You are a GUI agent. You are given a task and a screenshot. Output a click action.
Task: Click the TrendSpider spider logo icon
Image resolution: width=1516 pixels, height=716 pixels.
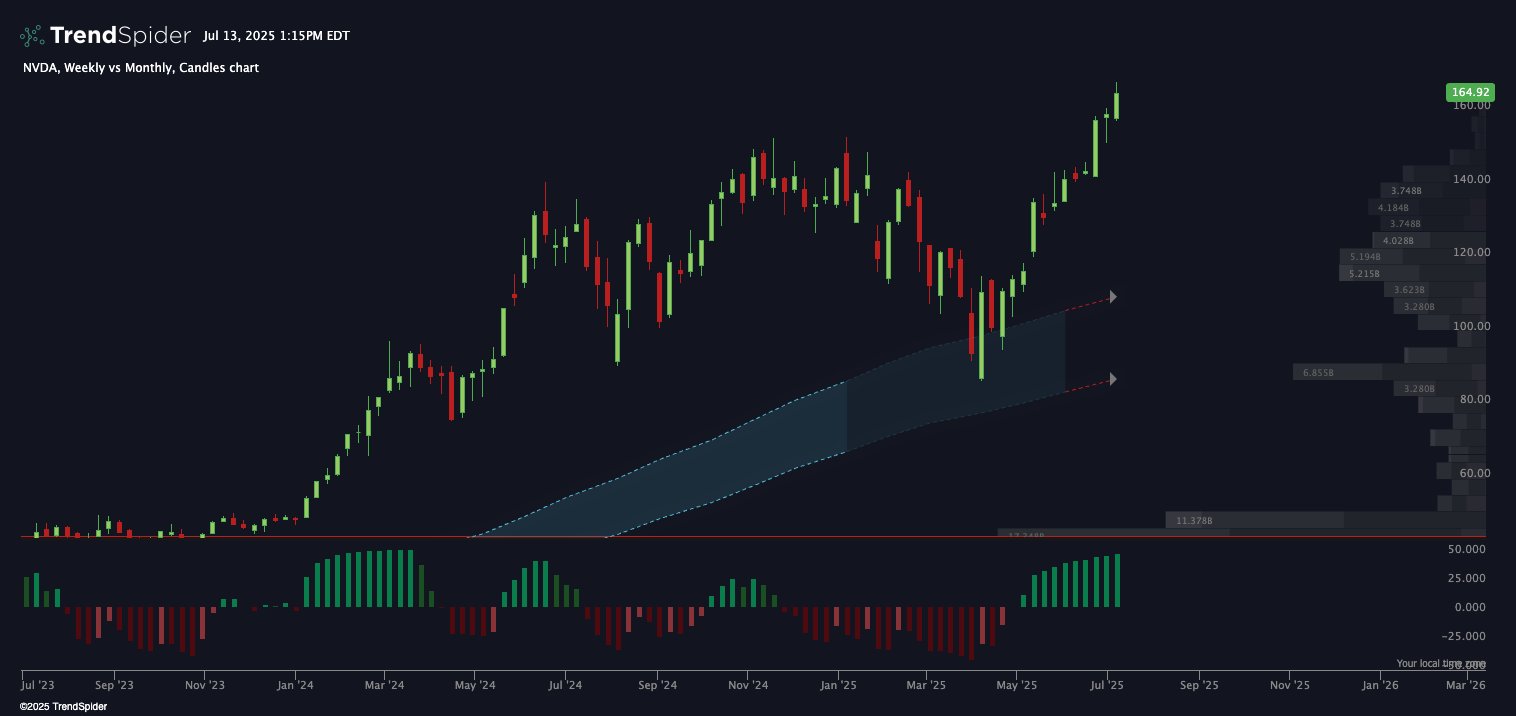pos(32,36)
